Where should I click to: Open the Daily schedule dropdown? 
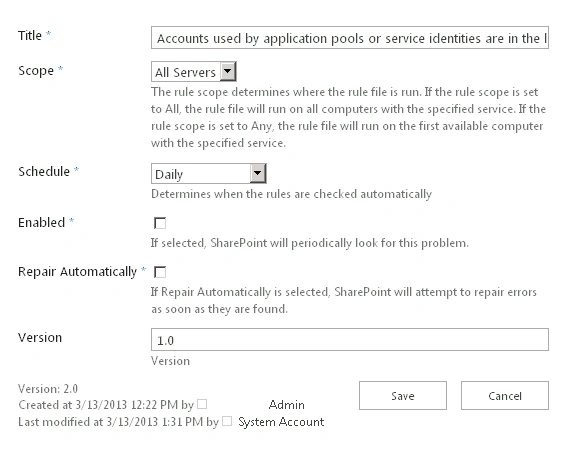point(209,174)
